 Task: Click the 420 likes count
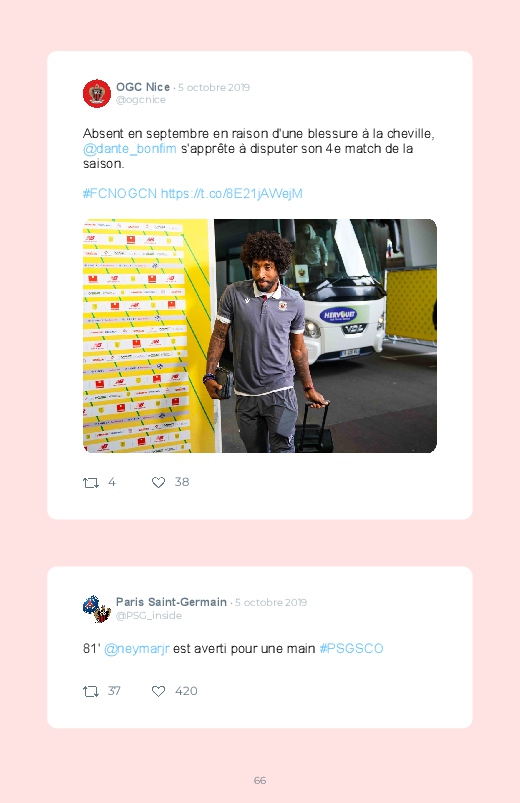[186, 691]
